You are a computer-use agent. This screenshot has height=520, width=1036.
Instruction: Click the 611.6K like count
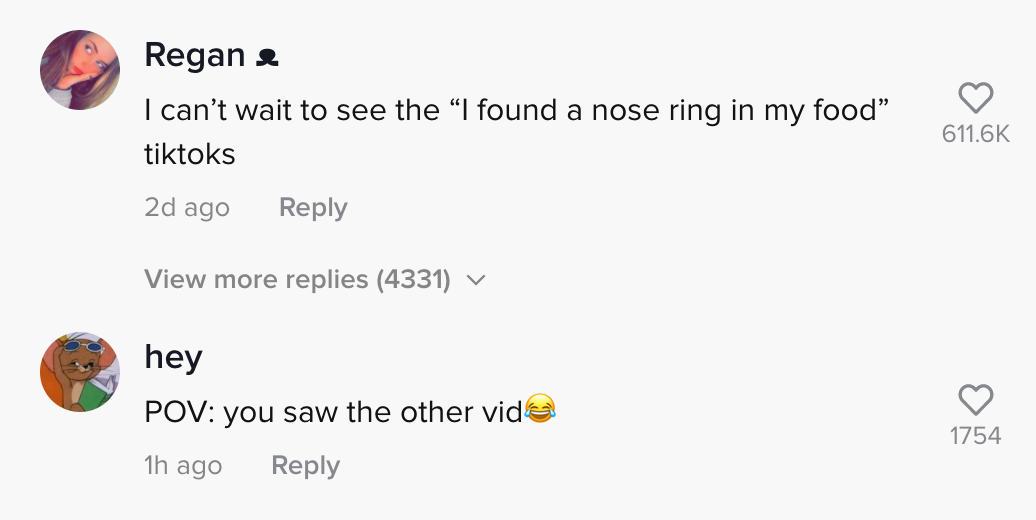[976, 134]
